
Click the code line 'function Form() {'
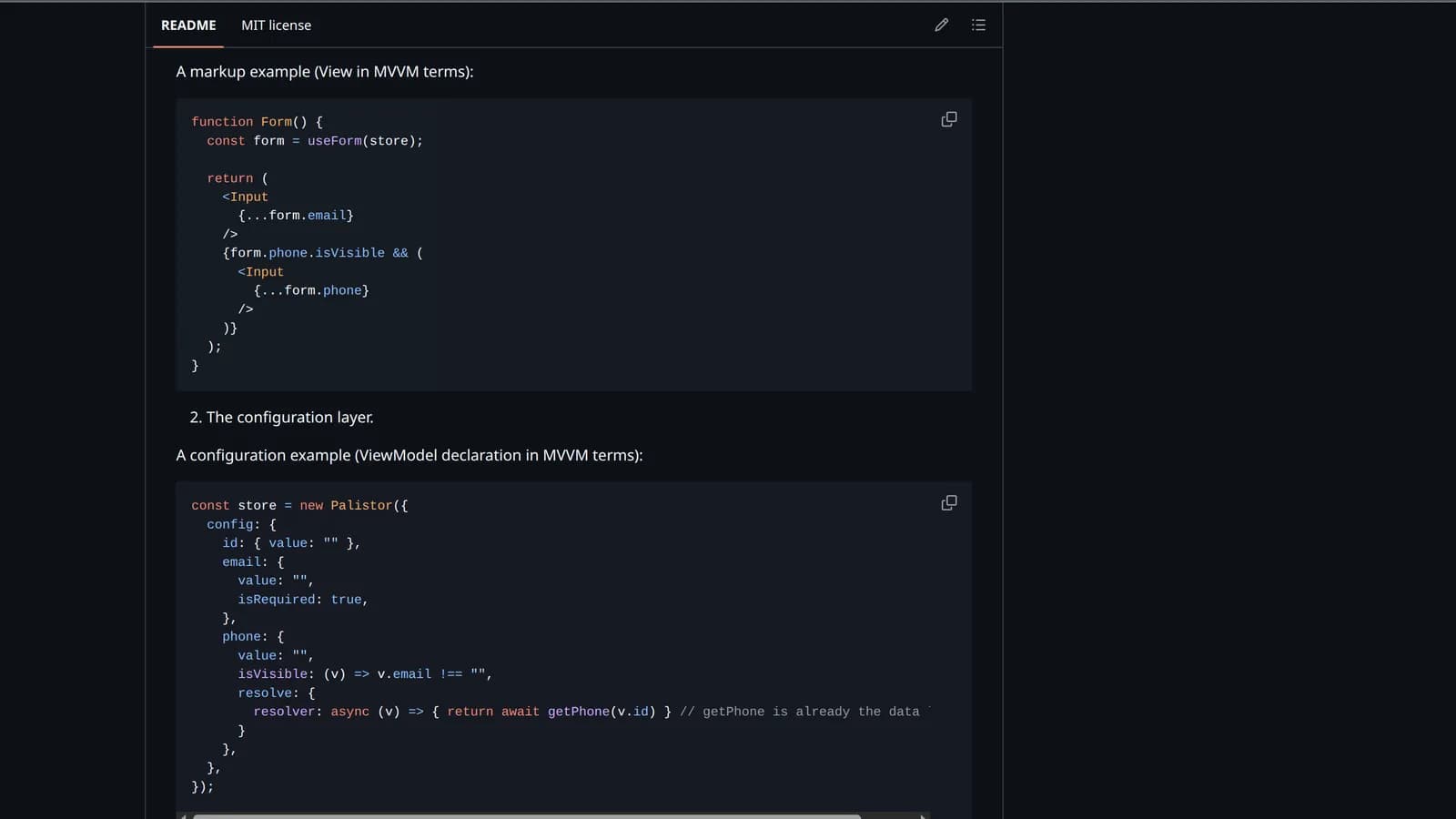coord(258,122)
